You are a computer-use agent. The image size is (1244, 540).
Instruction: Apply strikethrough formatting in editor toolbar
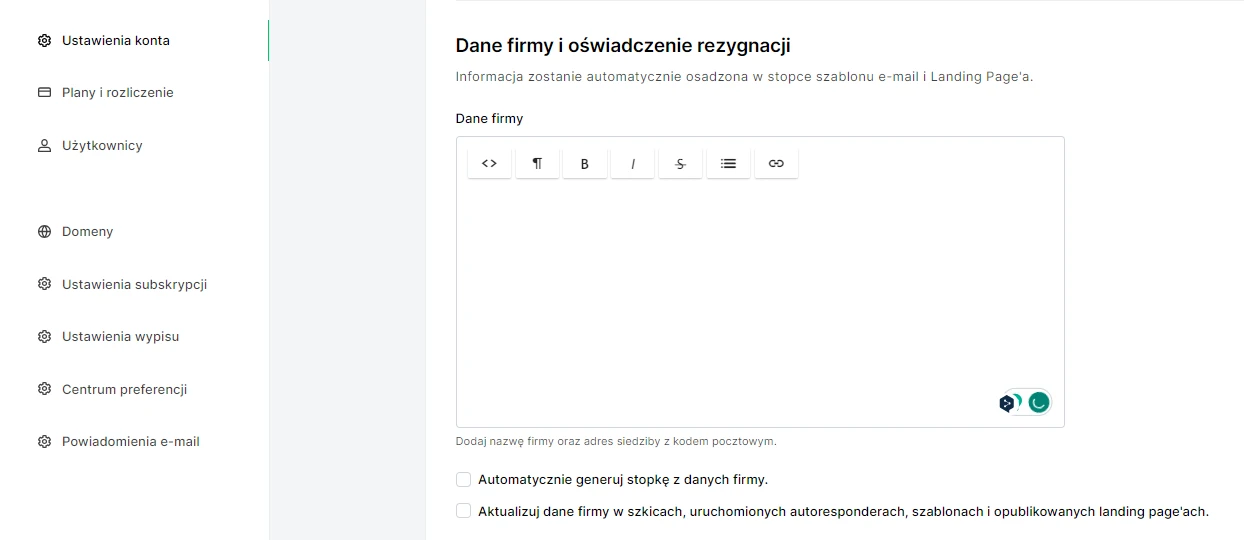coord(681,163)
